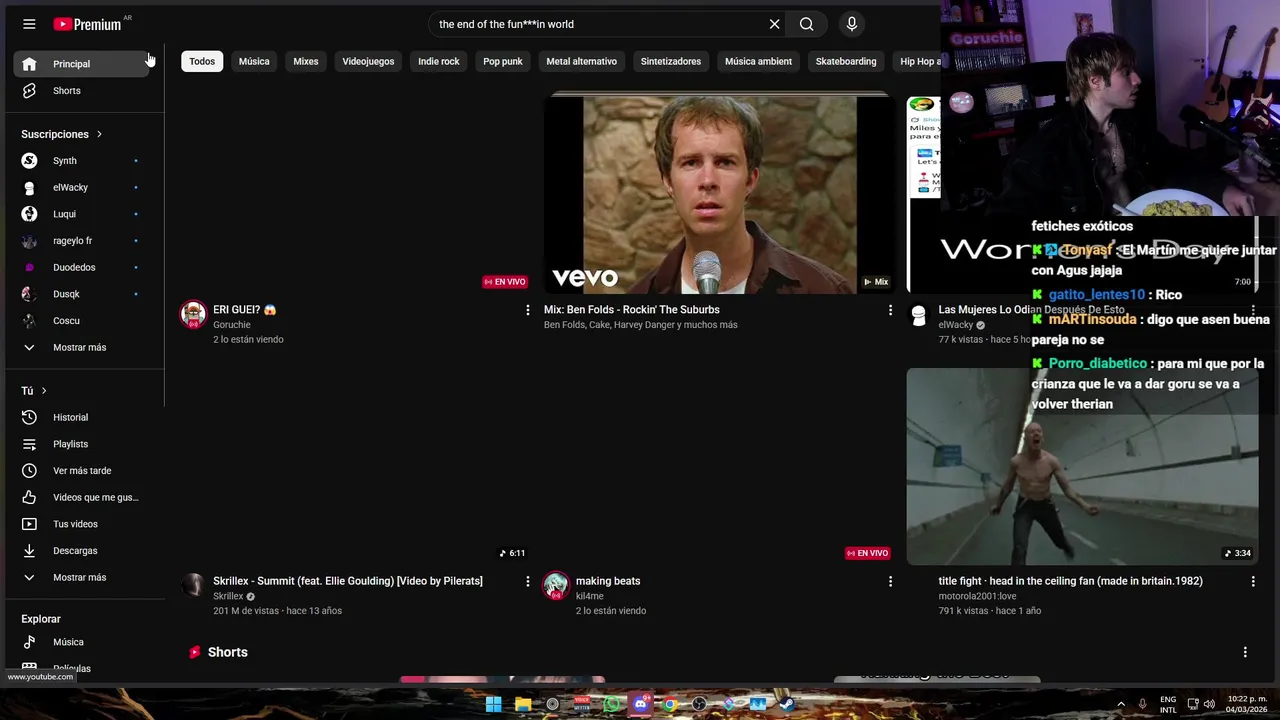Open Historial watch history
The width and height of the screenshot is (1280, 720).
[82, 417]
